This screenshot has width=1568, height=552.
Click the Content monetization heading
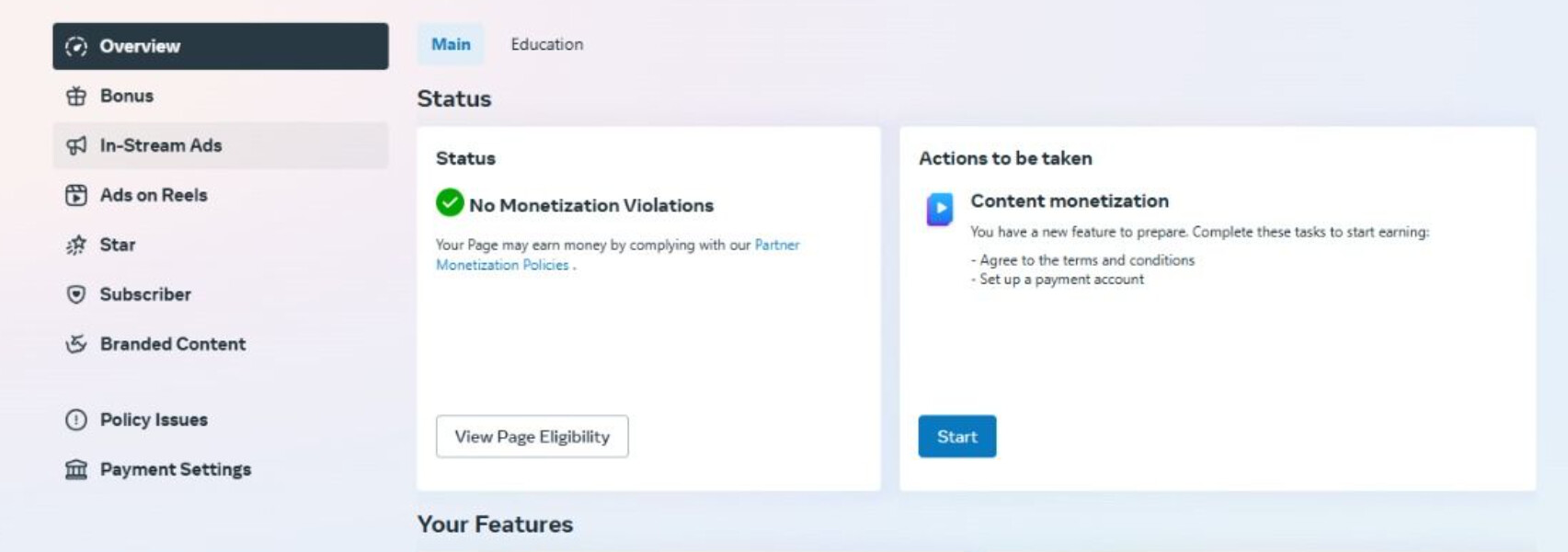coord(1070,201)
